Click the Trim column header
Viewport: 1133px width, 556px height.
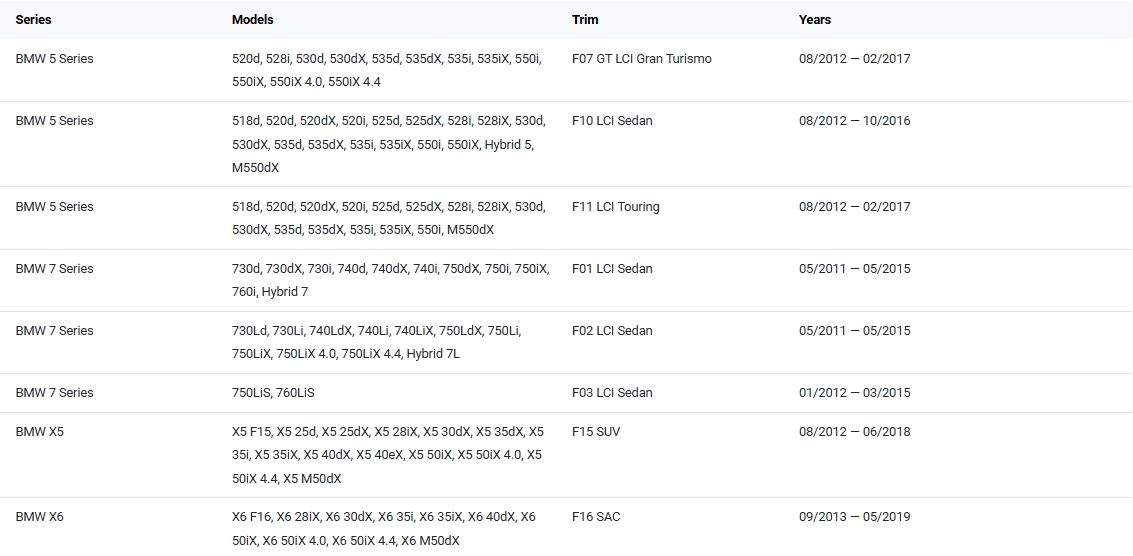click(x=584, y=19)
